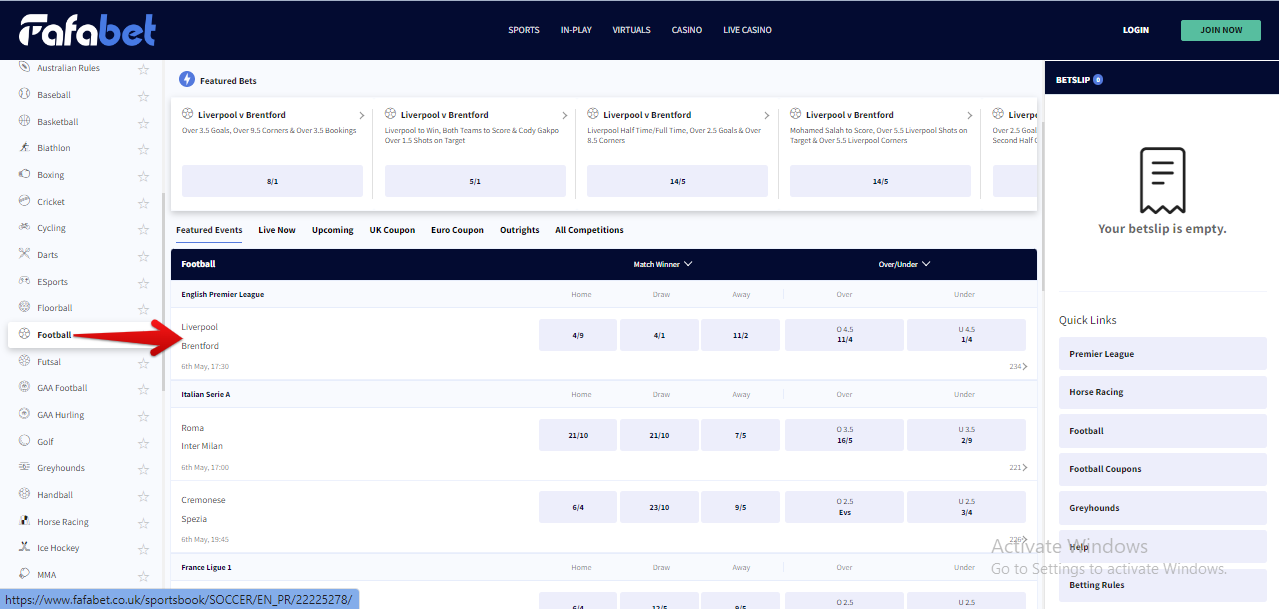Viewport: 1279px width, 609px height.
Task: Expand the Over 3.5 Goals featured bet chevron
Action: [x=362, y=116]
